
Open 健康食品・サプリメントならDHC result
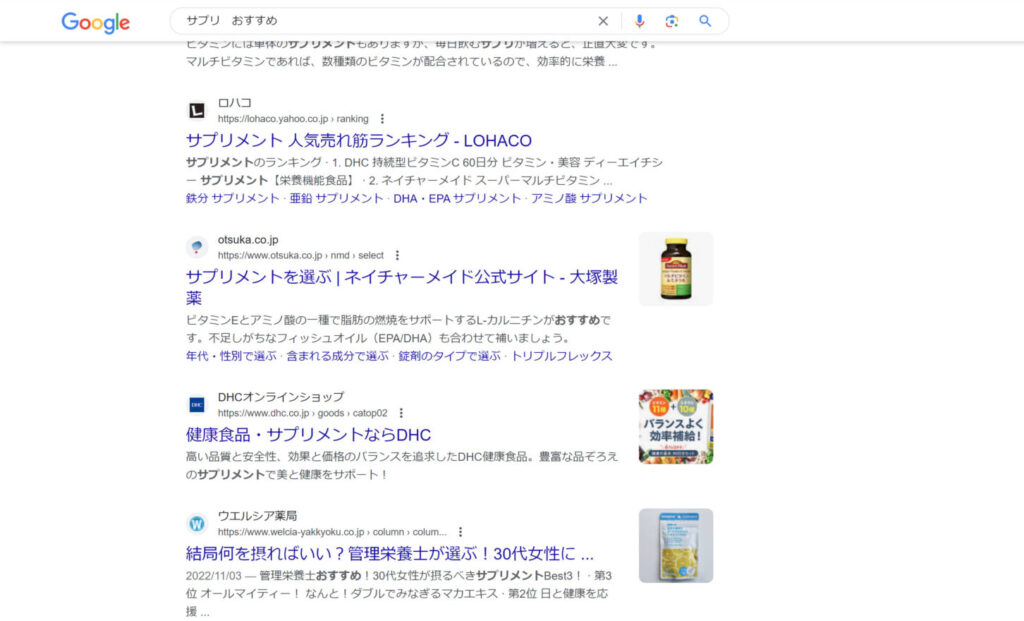308,435
